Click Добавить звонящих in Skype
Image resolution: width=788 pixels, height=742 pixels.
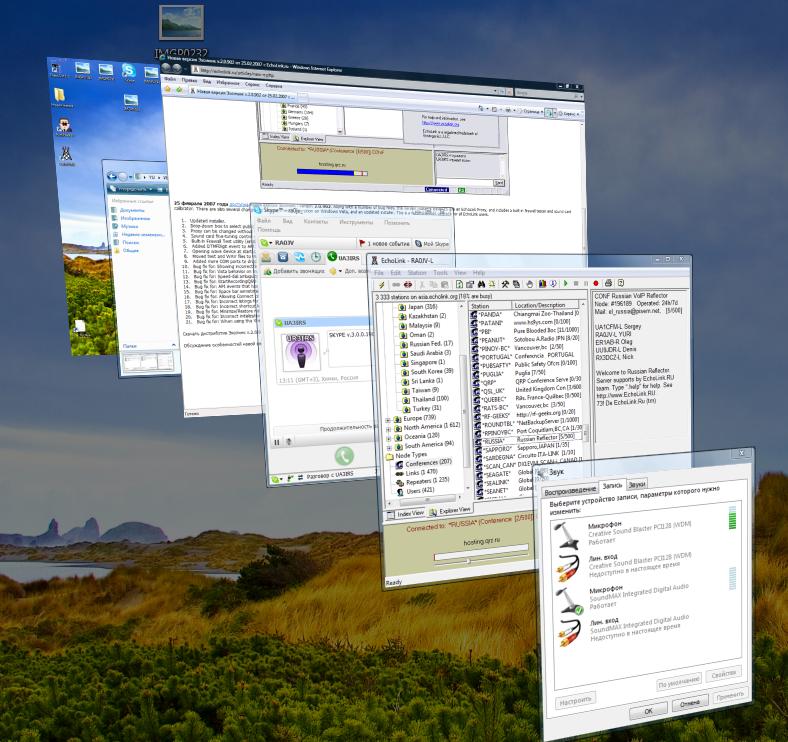click(294, 271)
